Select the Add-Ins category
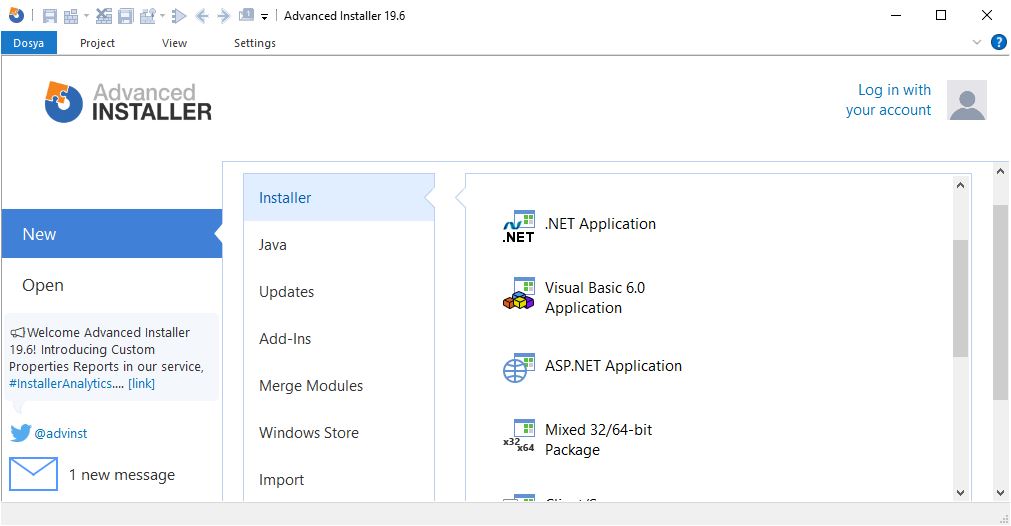This screenshot has height=526, width=1011. click(339, 338)
